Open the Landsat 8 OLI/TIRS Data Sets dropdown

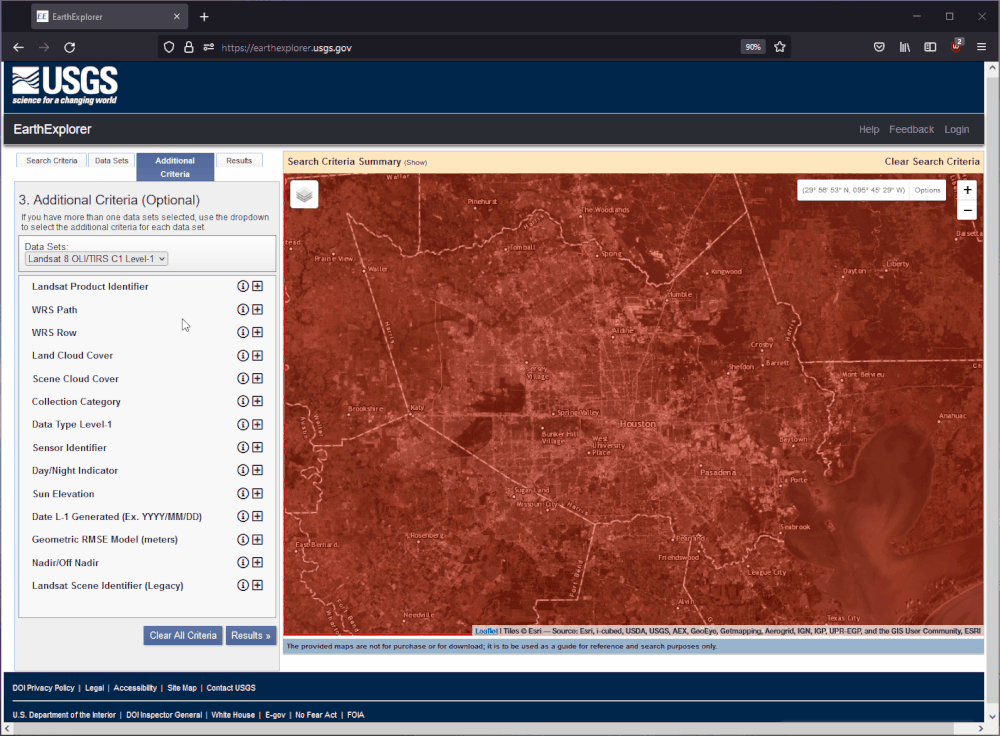[95, 258]
